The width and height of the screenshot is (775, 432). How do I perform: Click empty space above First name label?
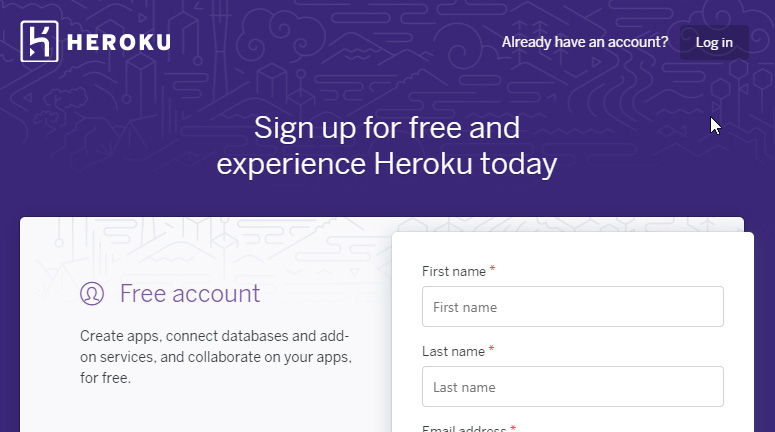(572, 250)
